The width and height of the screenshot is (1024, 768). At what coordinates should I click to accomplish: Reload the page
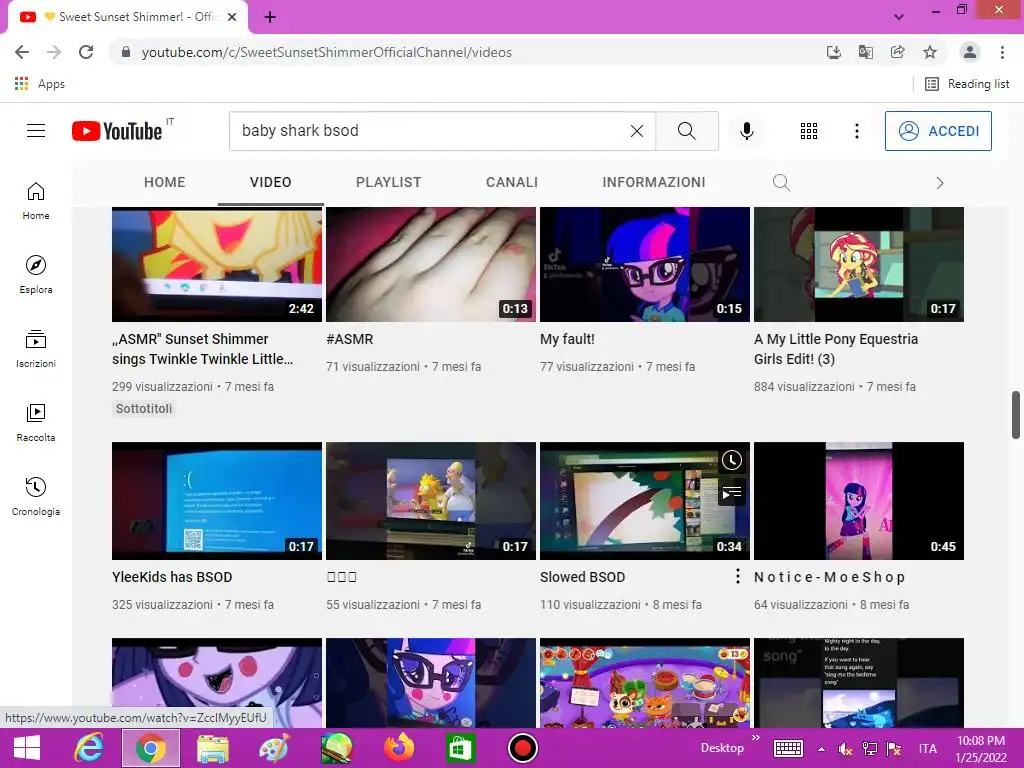[x=86, y=52]
